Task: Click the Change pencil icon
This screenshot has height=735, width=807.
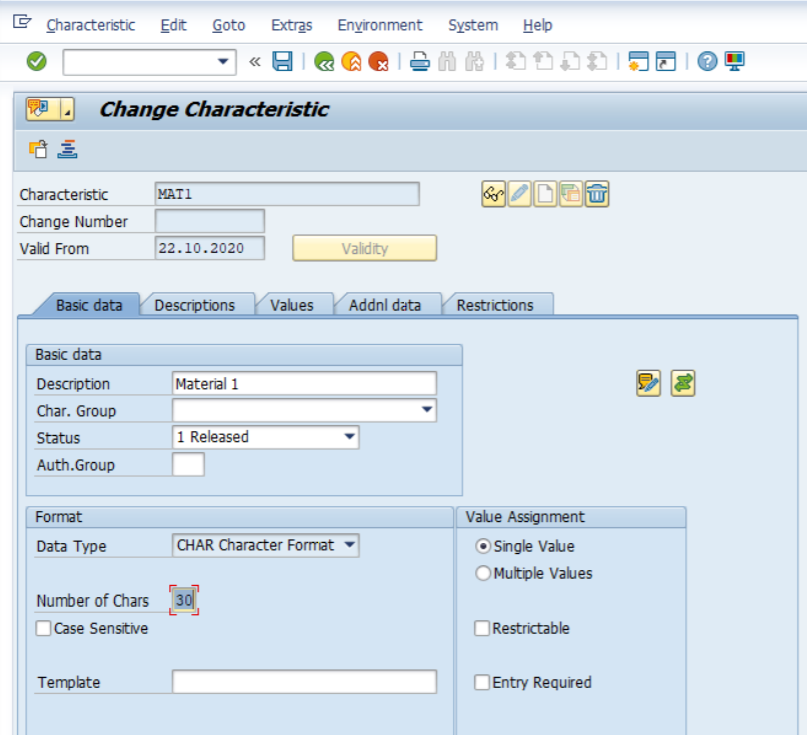Action: pyautogui.click(x=520, y=194)
